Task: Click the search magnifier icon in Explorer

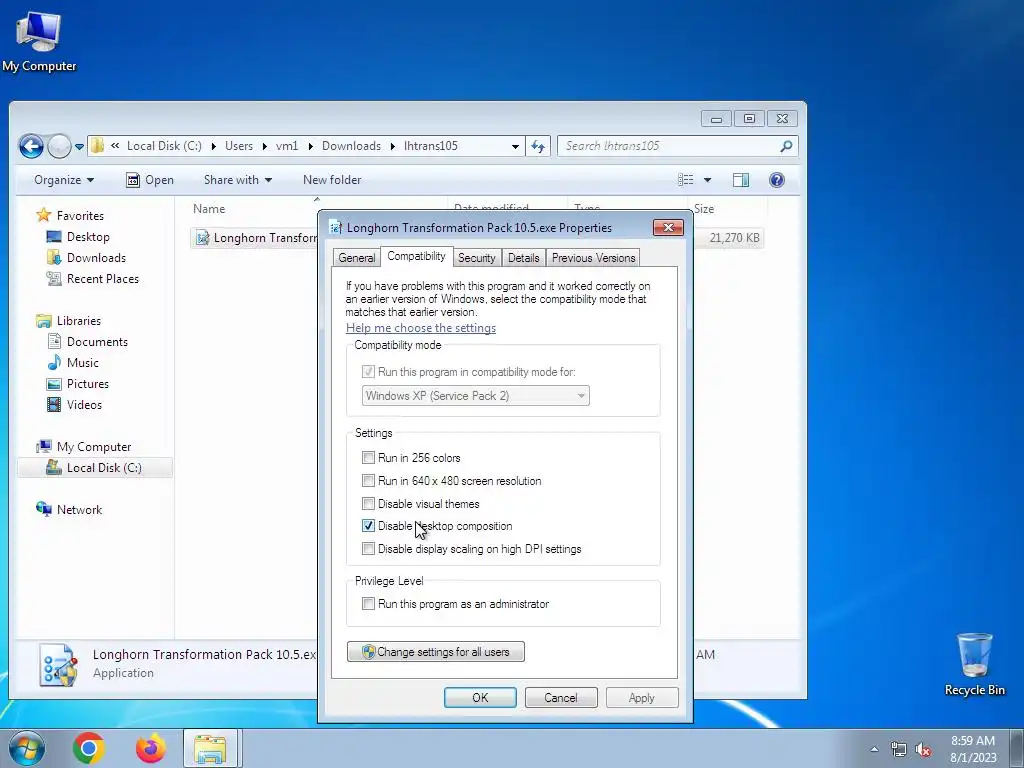Action: pyautogui.click(x=786, y=146)
